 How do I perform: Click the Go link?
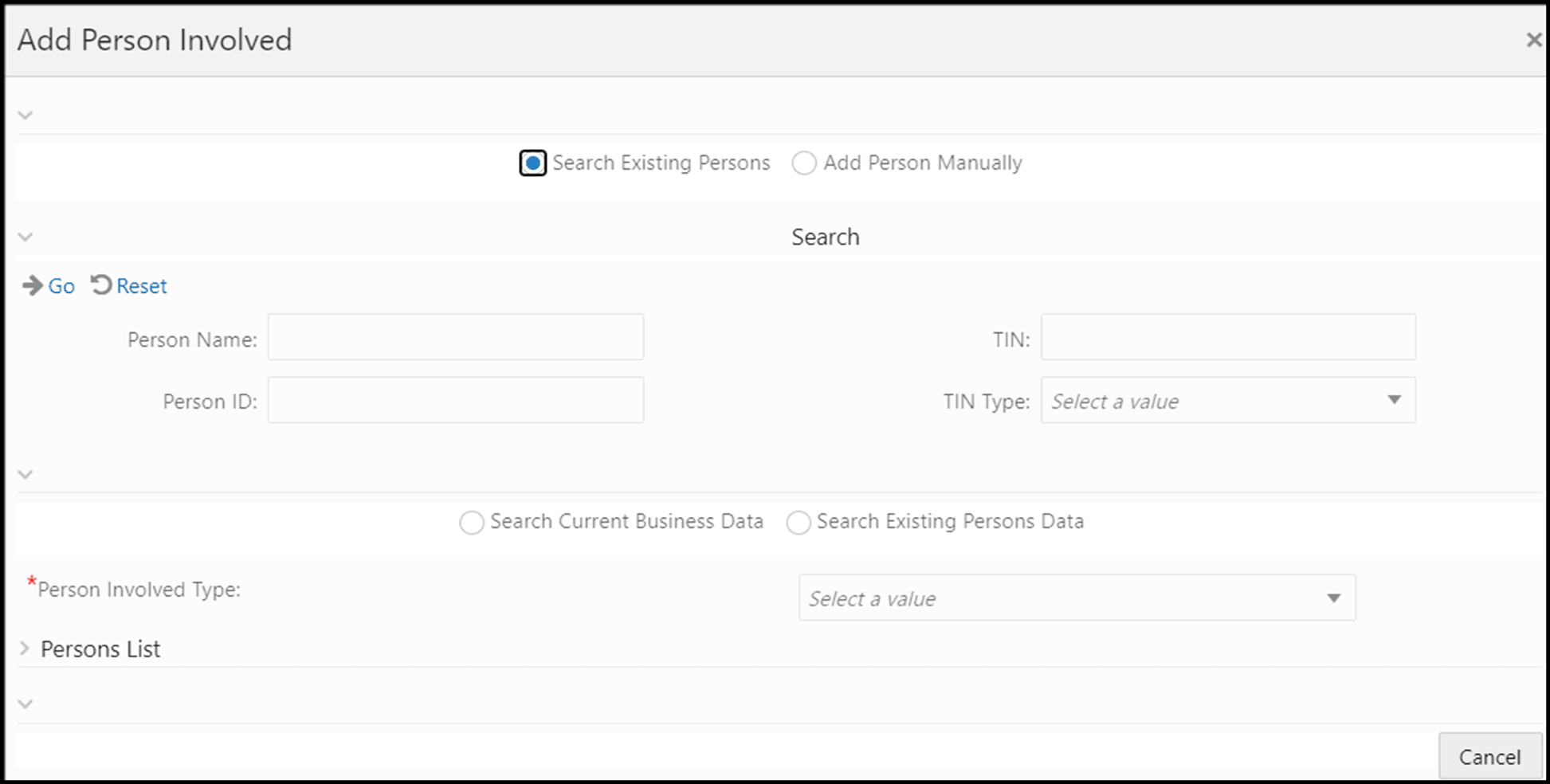61,285
